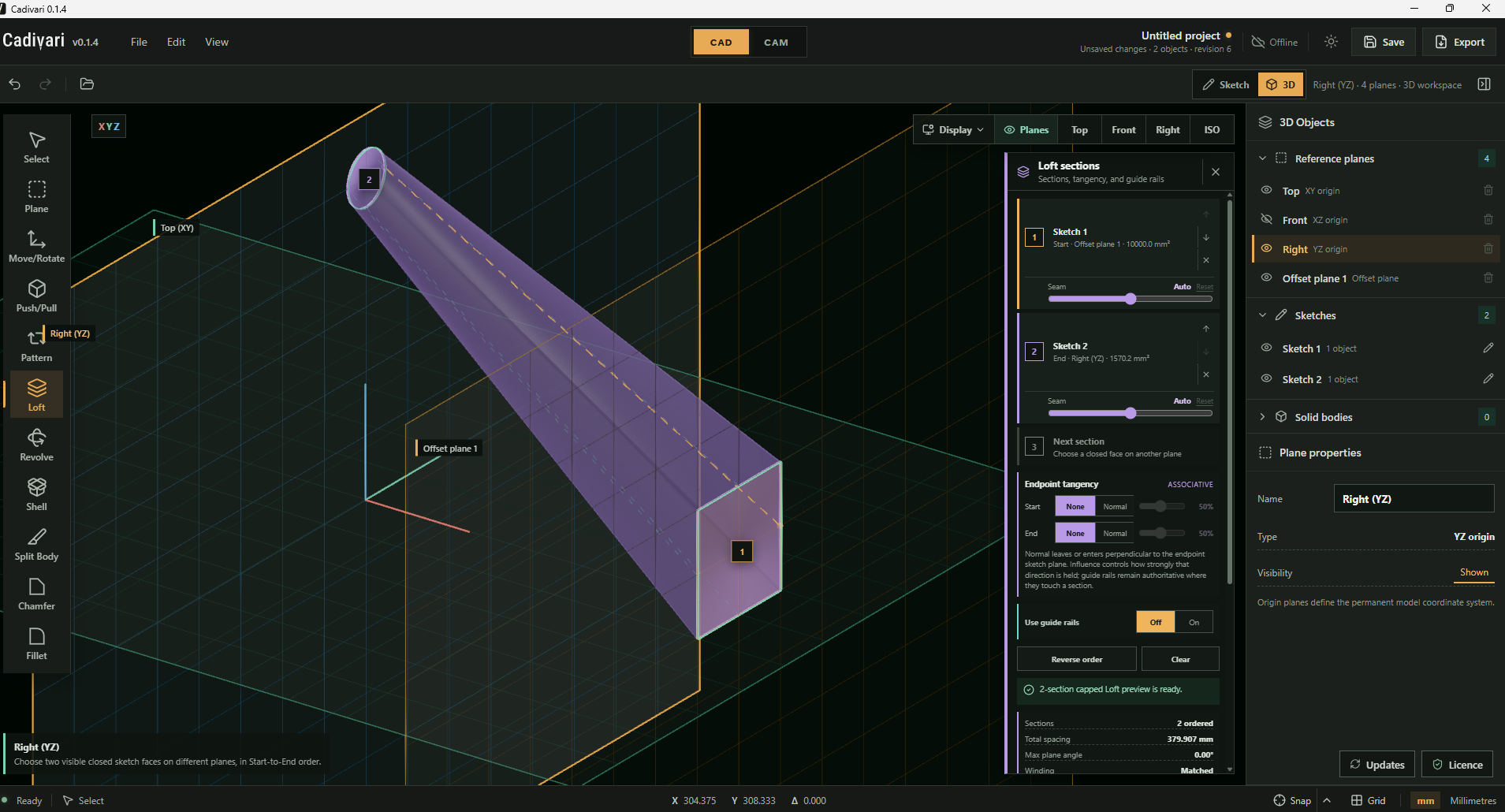Screen dimensions: 1505x812
Task: Edit Sketch 2 with pencil icon
Action: [1488, 378]
